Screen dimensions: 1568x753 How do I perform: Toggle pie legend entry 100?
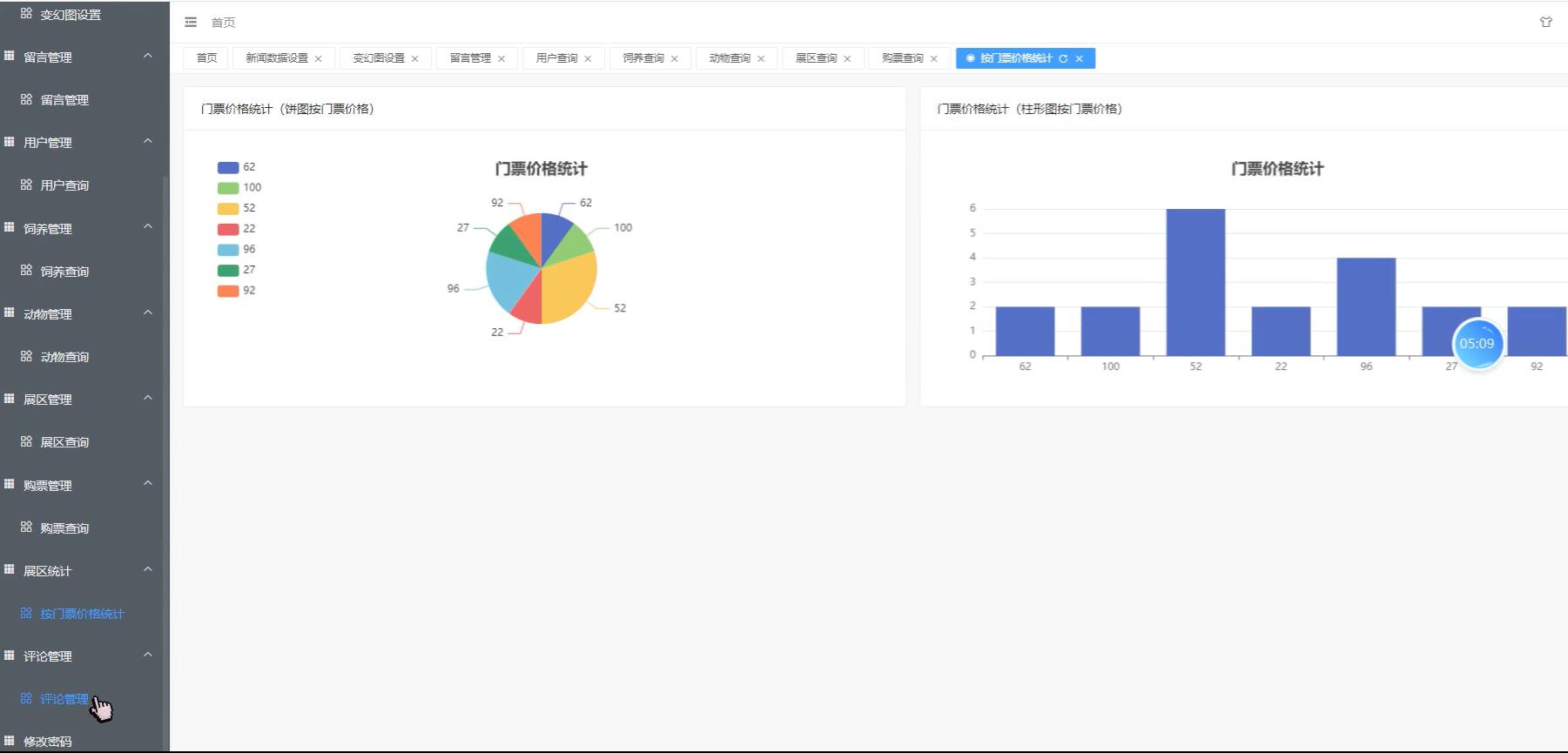pos(239,187)
